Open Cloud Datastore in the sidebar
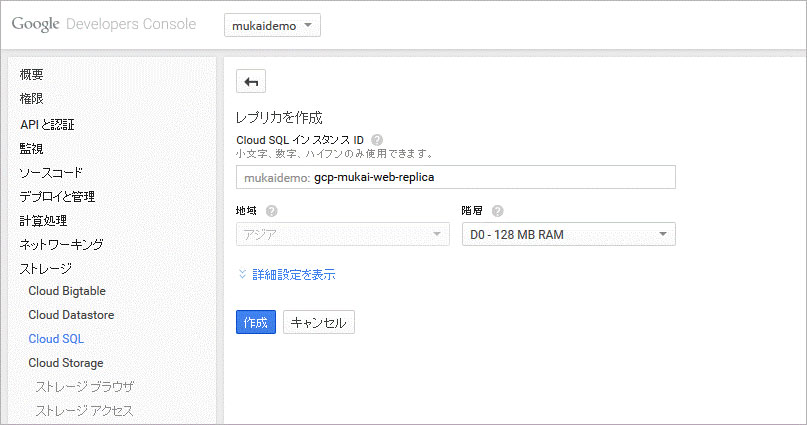This screenshot has height=425, width=807. pos(71,315)
